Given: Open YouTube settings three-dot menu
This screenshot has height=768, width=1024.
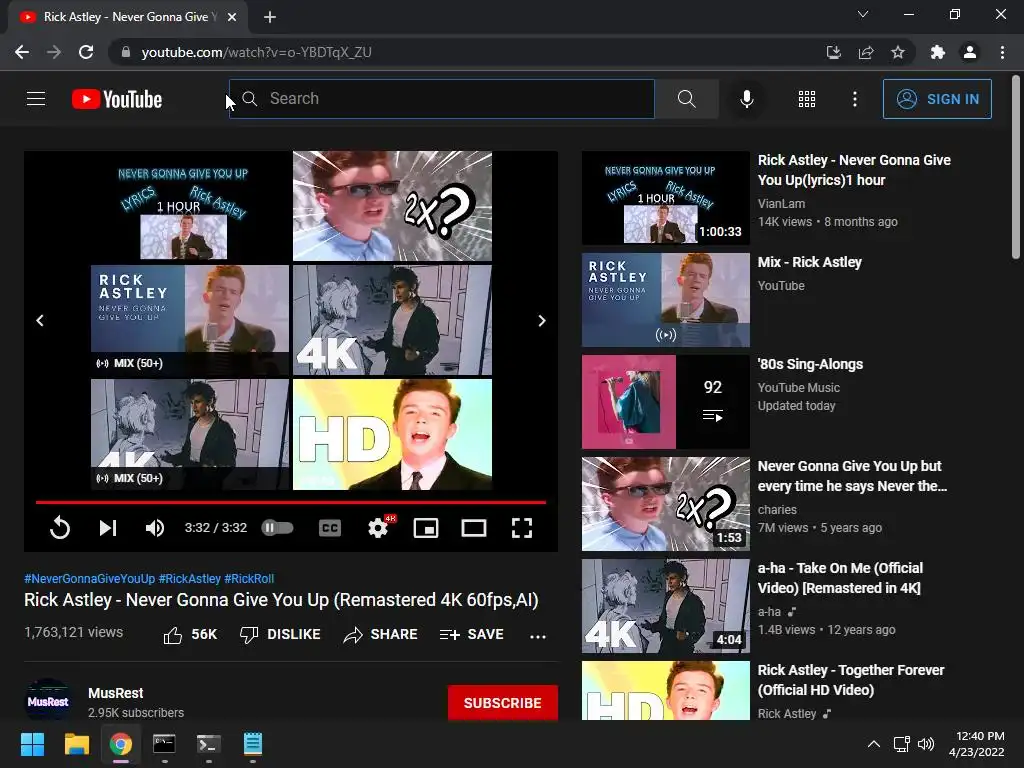Looking at the screenshot, I should tap(854, 99).
